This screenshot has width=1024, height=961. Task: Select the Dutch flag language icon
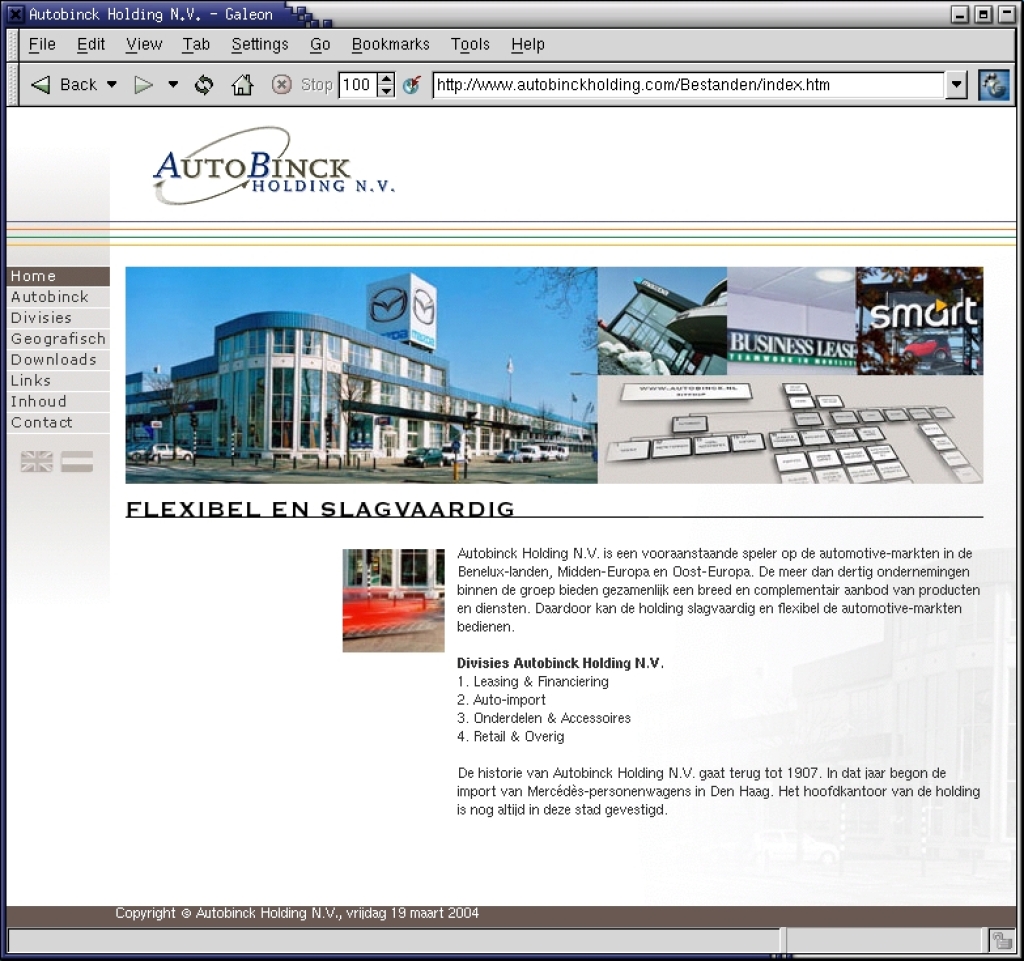[75, 462]
